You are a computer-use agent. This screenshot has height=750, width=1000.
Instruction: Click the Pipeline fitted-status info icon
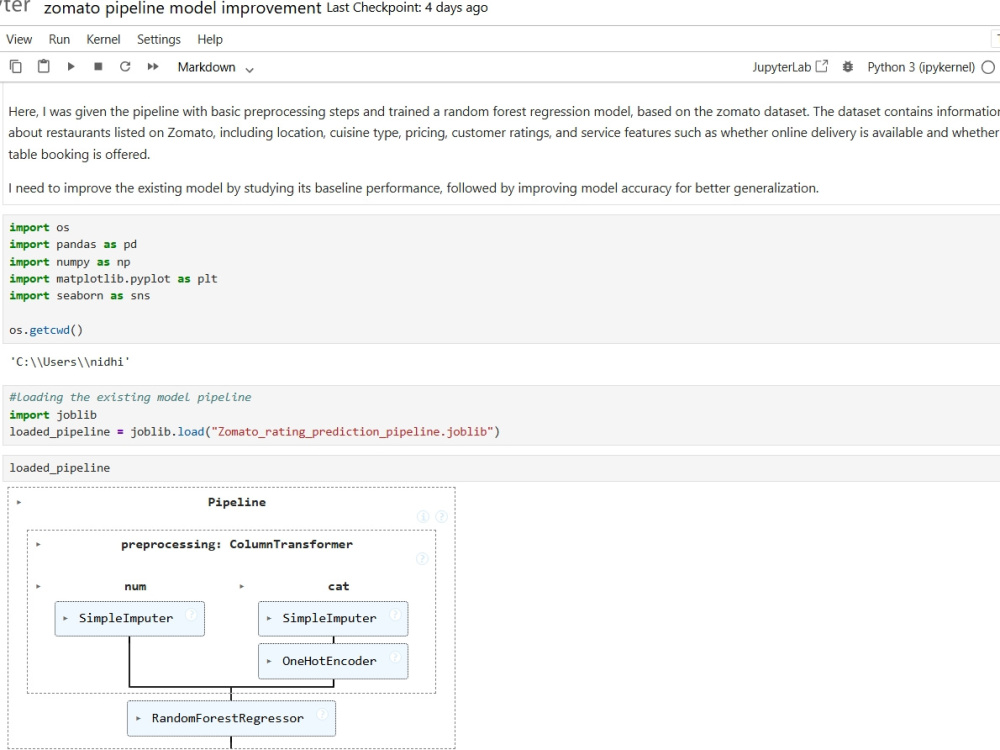pos(423,517)
